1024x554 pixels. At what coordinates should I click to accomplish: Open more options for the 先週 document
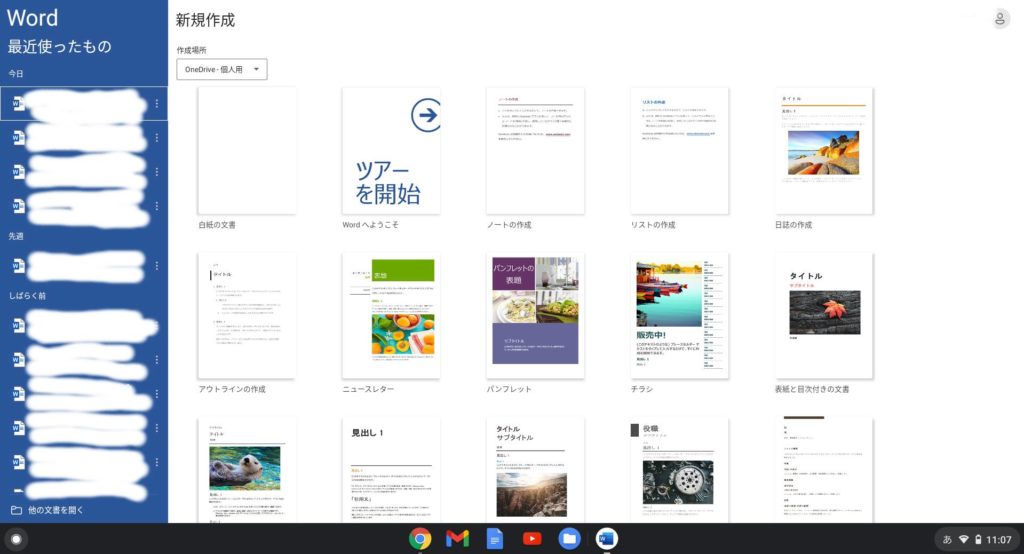pyautogui.click(x=157, y=265)
